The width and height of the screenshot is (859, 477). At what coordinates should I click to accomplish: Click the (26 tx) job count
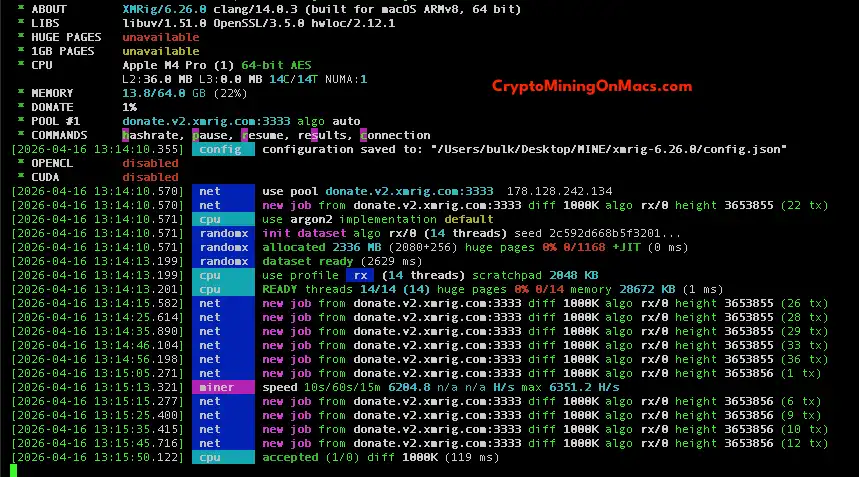click(805, 303)
